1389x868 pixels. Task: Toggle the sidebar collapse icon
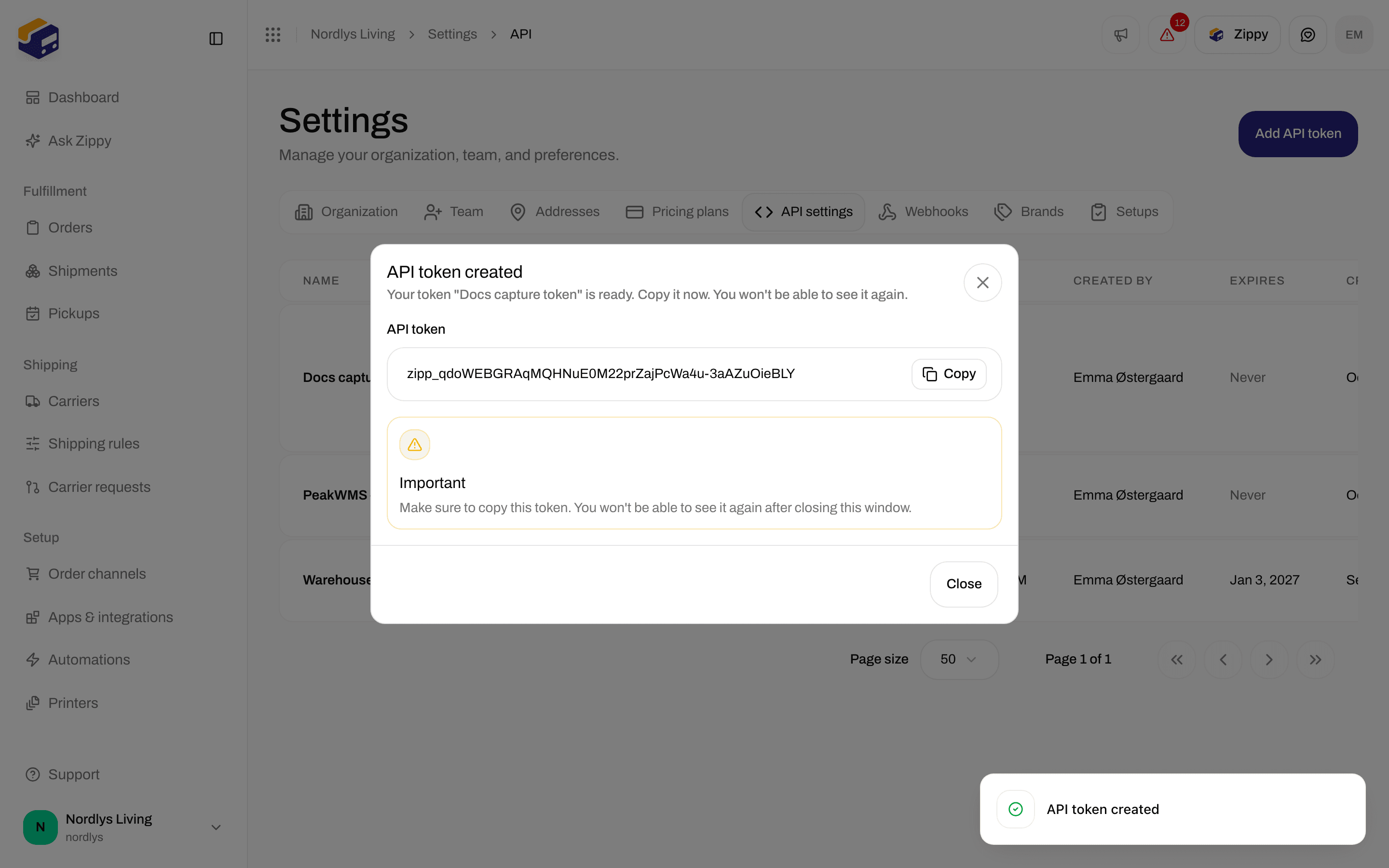coord(216,39)
